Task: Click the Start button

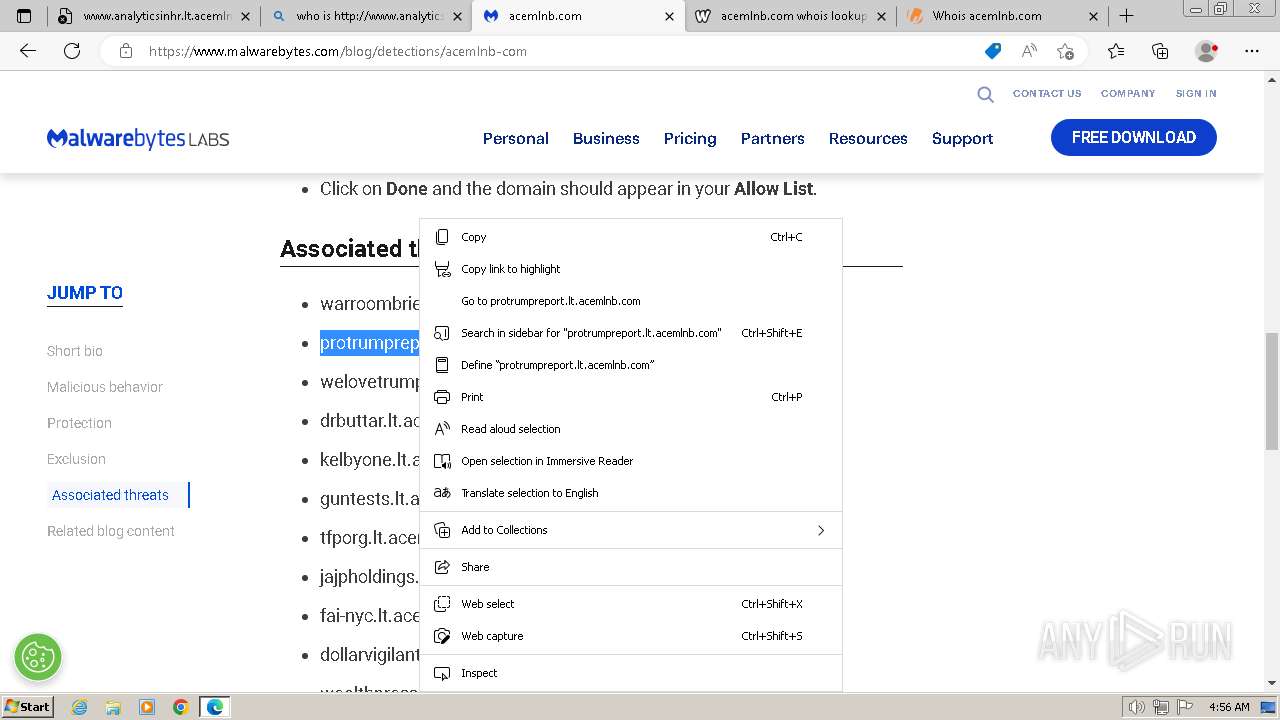Action: click(27, 707)
